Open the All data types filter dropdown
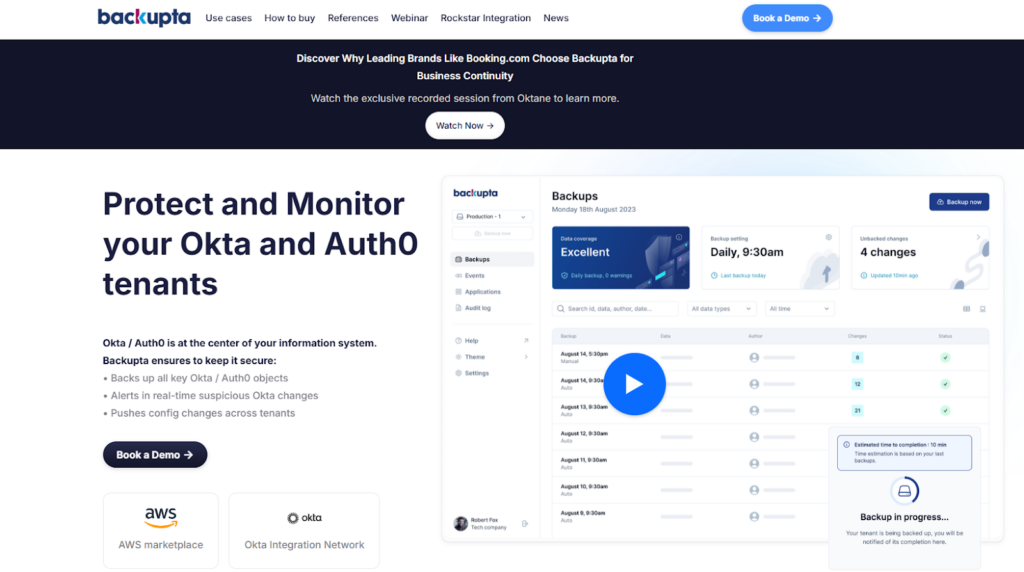The width and height of the screenshot is (1024, 572). (x=720, y=309)
